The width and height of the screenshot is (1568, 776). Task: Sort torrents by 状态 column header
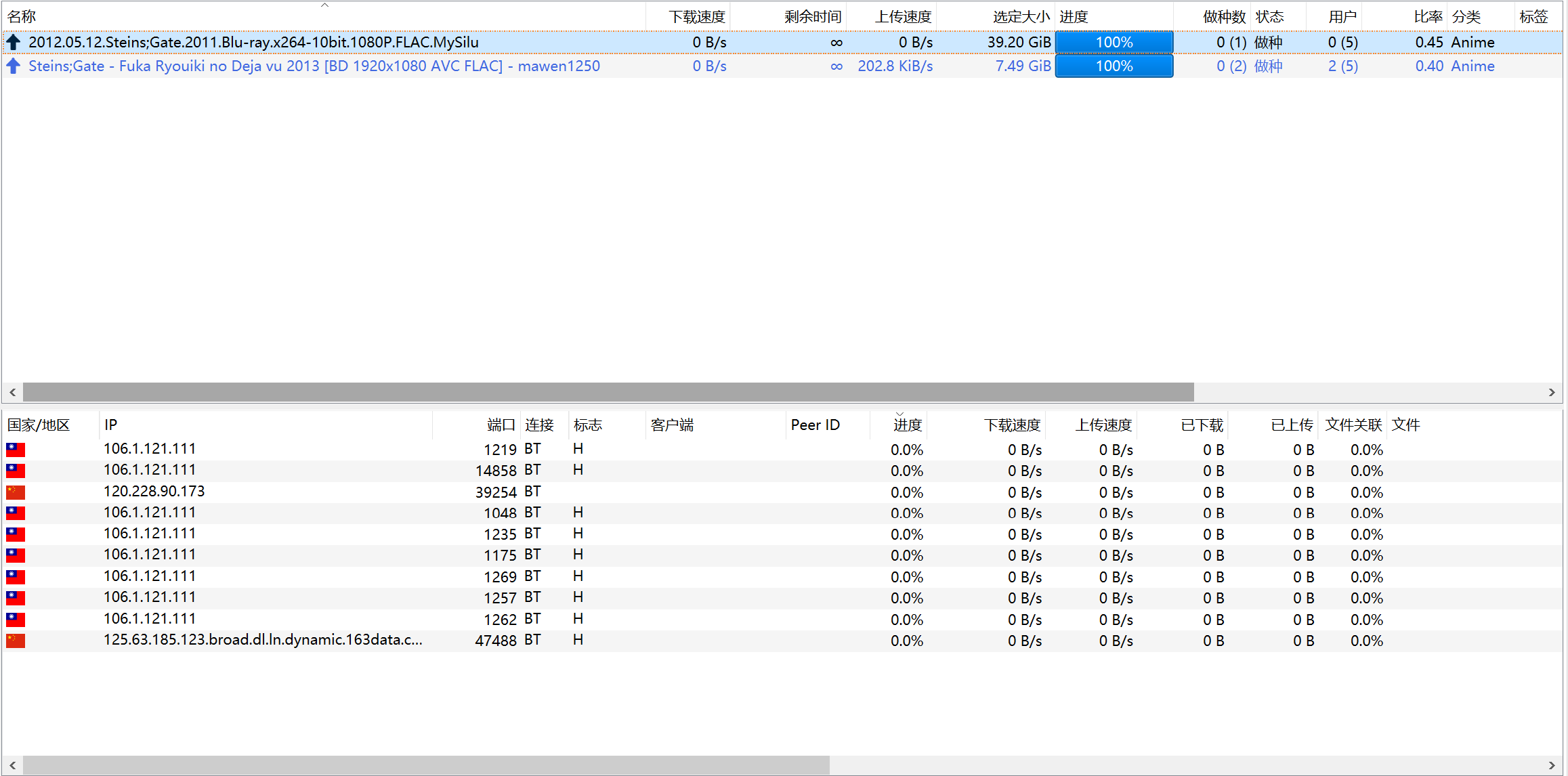pos(1278,17)
